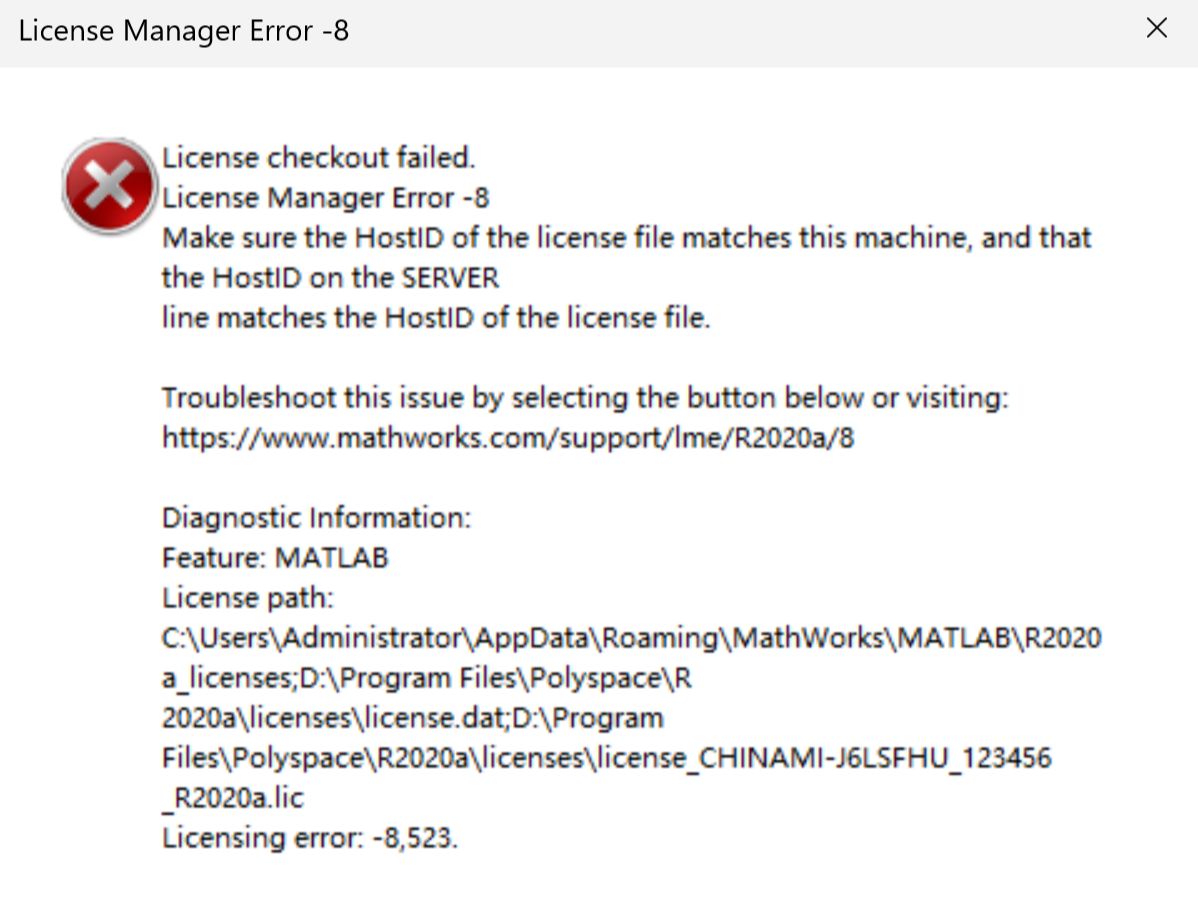Image resolution: width=1198 pixels, height=898 pixels.
Task: Select the AppData Roaming license path text
Action: (x=630, y=637)
